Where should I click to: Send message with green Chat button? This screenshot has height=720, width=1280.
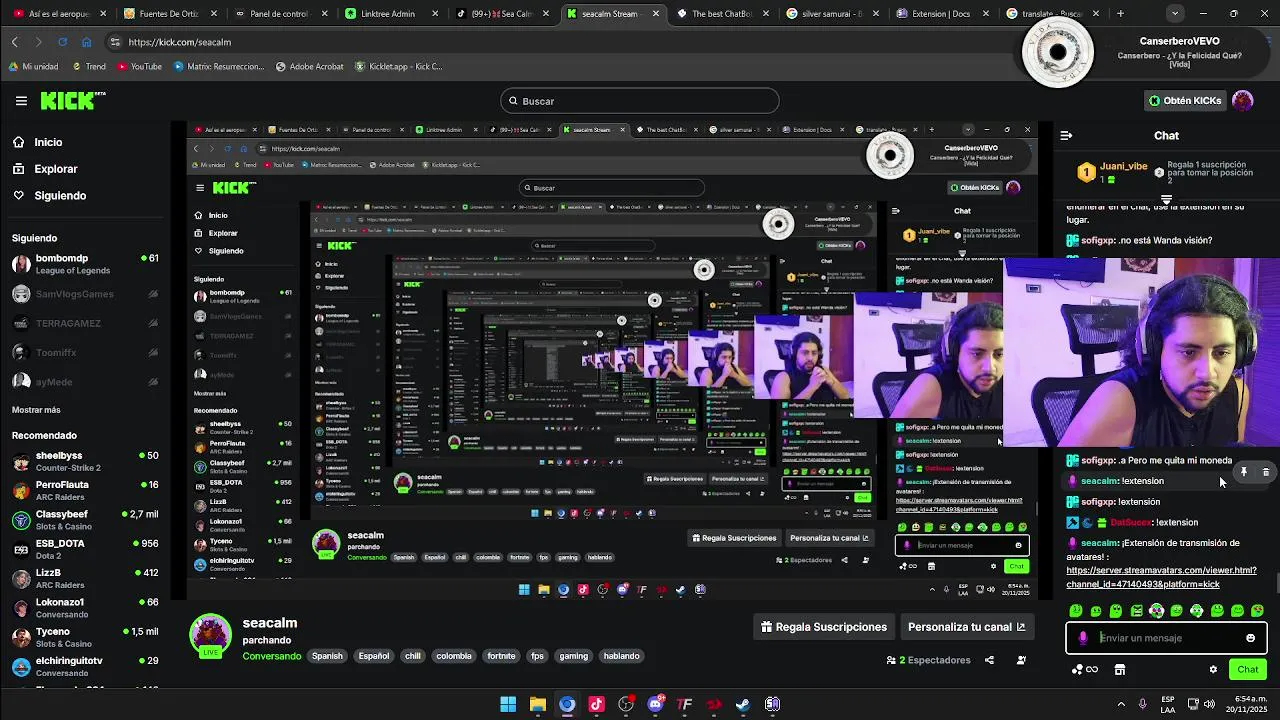pyautogui.click(x=1248, y=670)
